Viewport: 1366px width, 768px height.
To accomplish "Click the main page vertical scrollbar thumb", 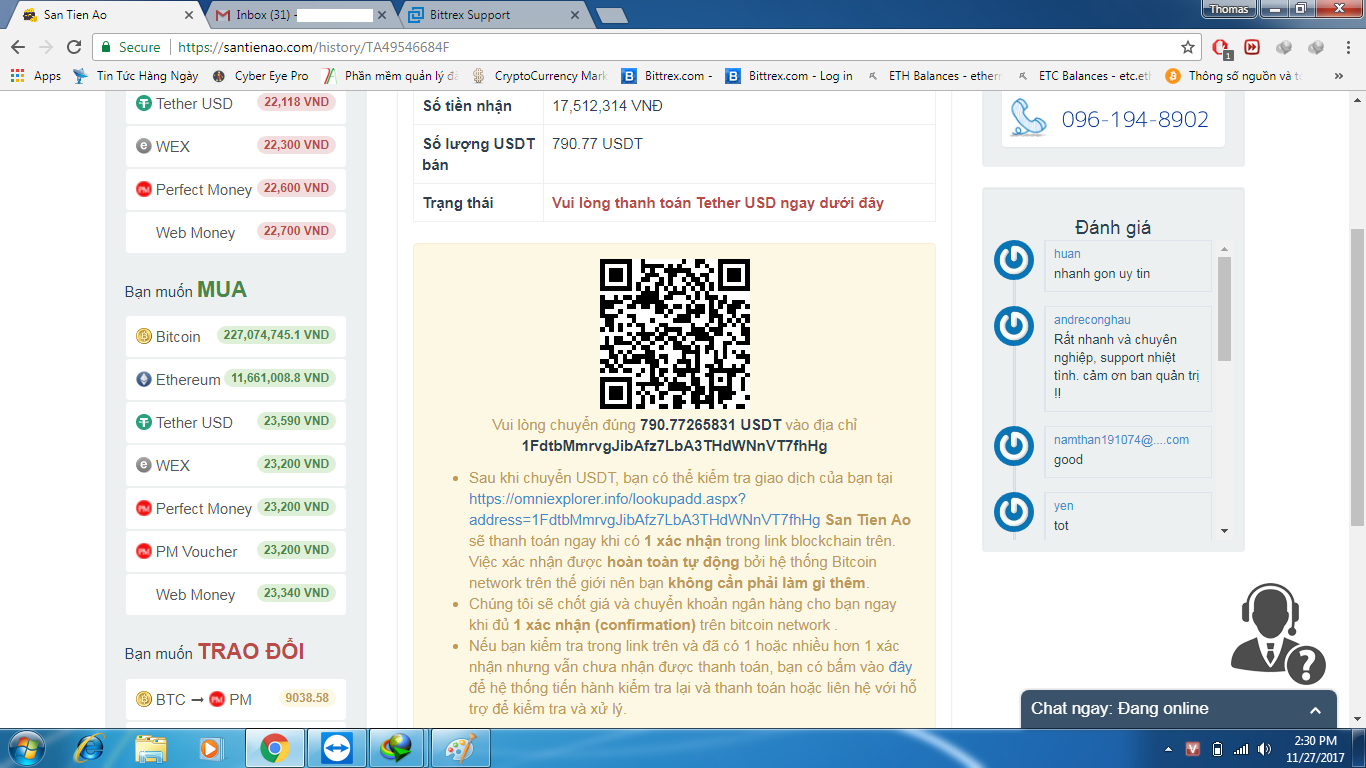I will pyautogui.click(x=1357, y=375).
